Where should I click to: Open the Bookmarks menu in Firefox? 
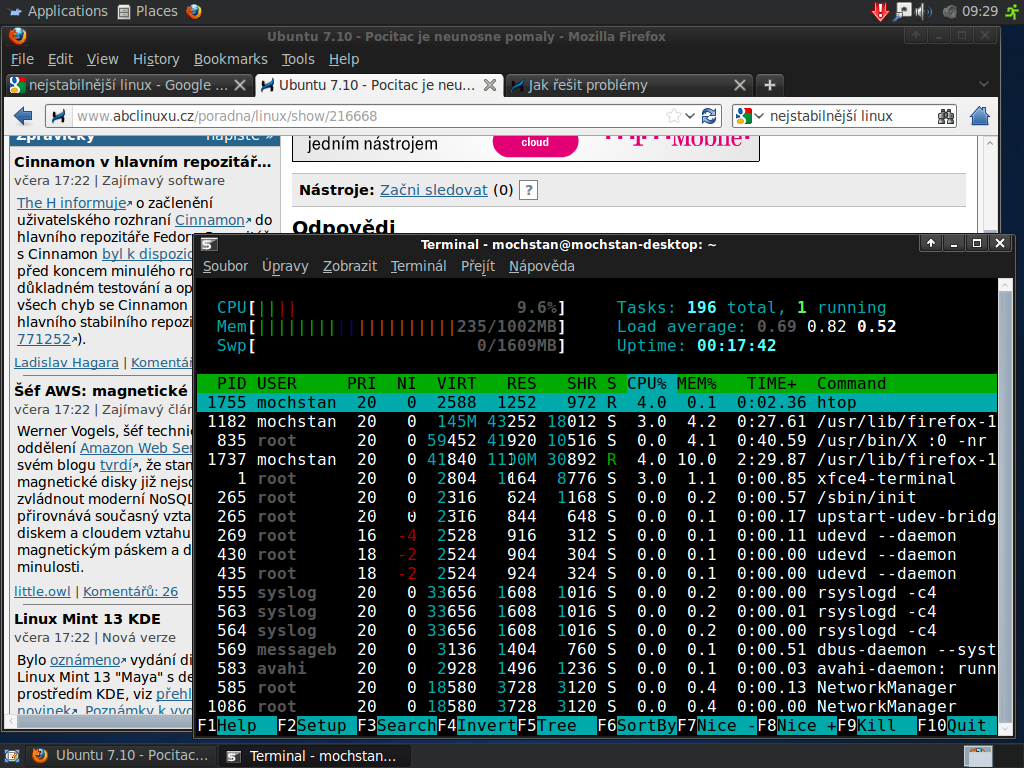(x=230, y=59)
